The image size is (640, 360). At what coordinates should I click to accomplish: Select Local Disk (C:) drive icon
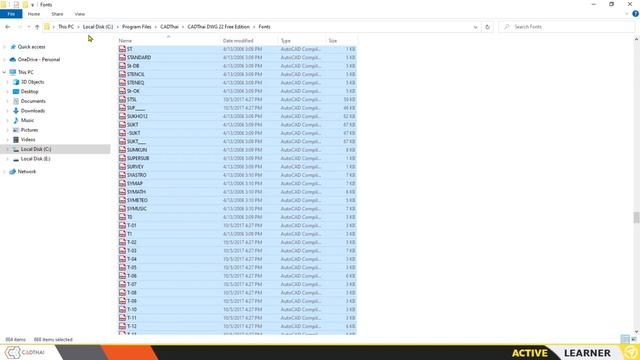(x=16, y=149)
